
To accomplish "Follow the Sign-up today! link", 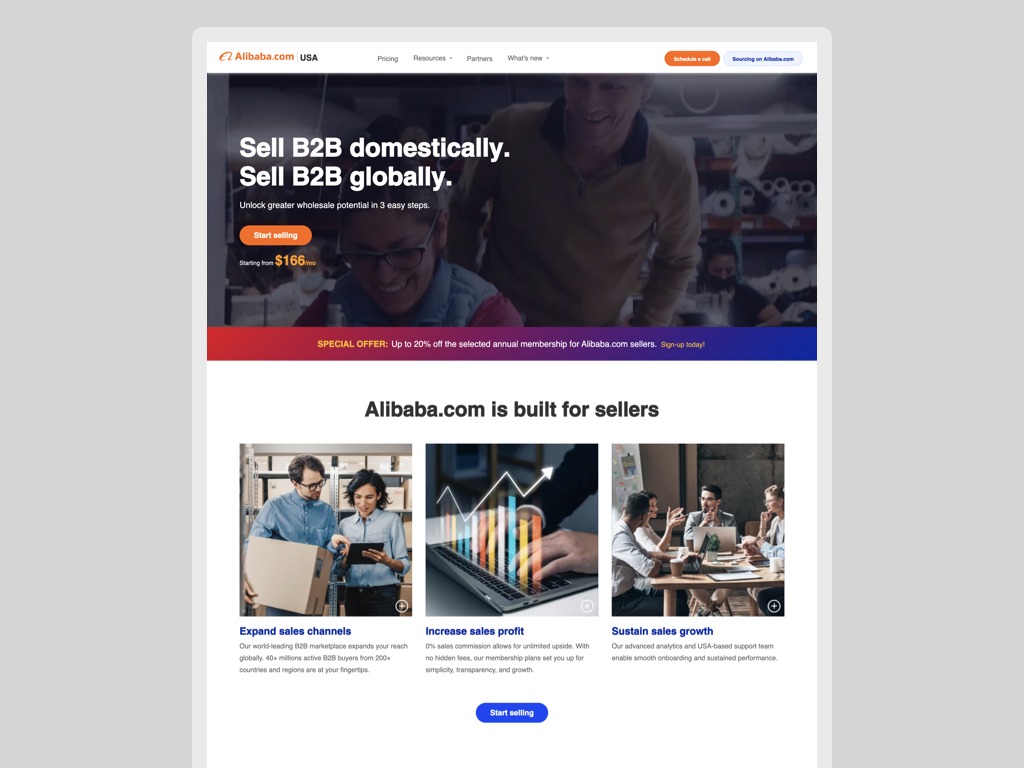I will (682, 344).
